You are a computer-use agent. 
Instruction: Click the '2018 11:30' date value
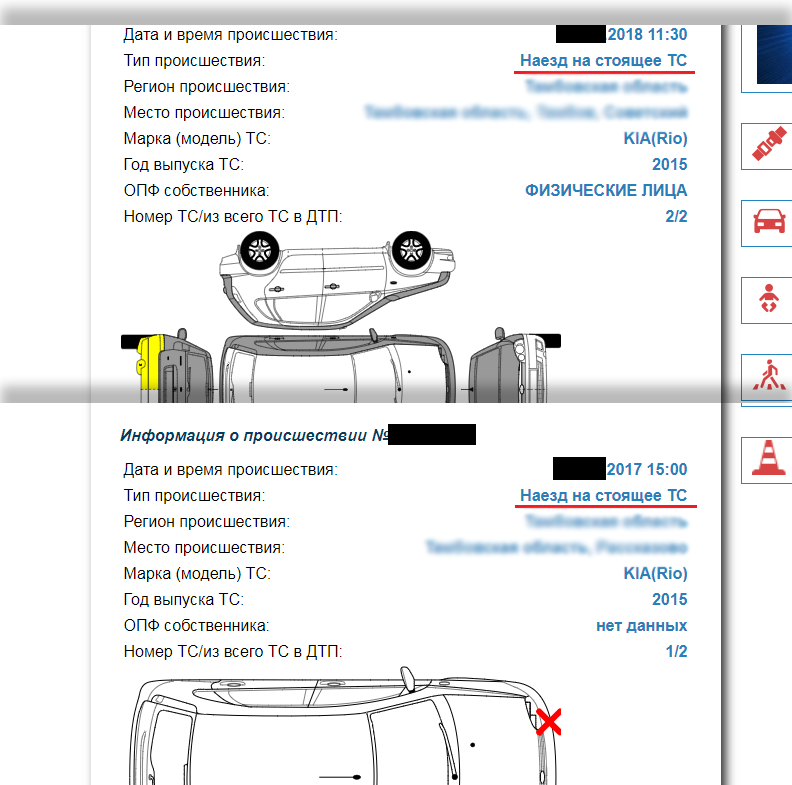[647, 34]
